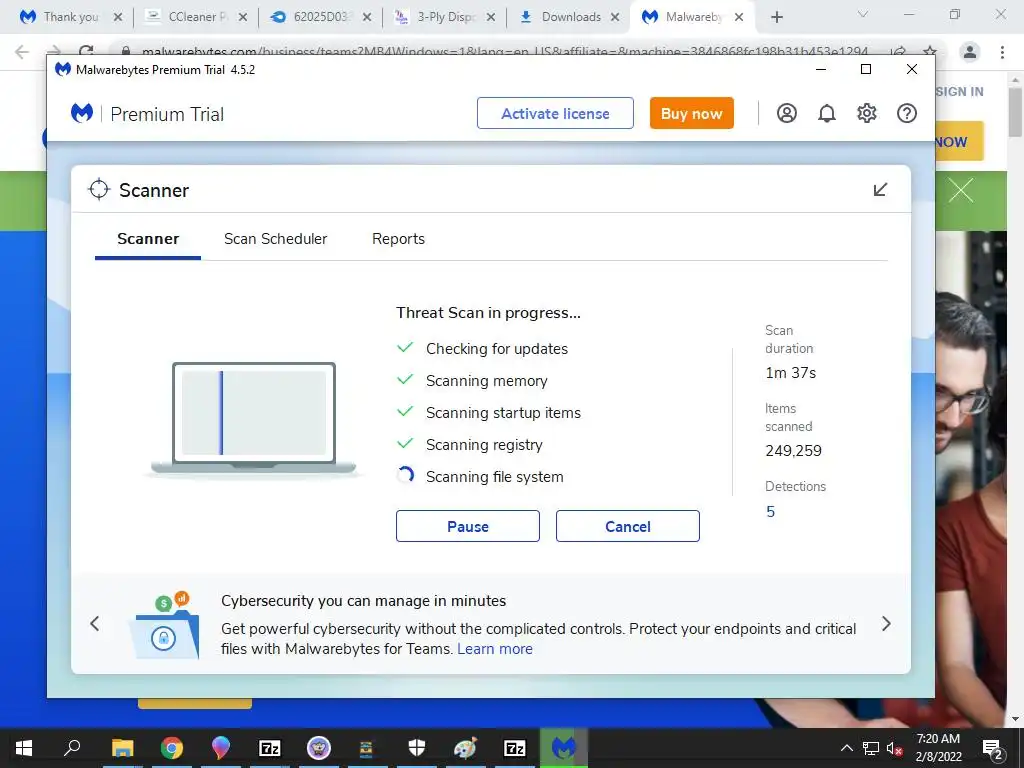The image size is (1024, 768).
Task: Open the Malwarebytes account icon
Action: 786,114
